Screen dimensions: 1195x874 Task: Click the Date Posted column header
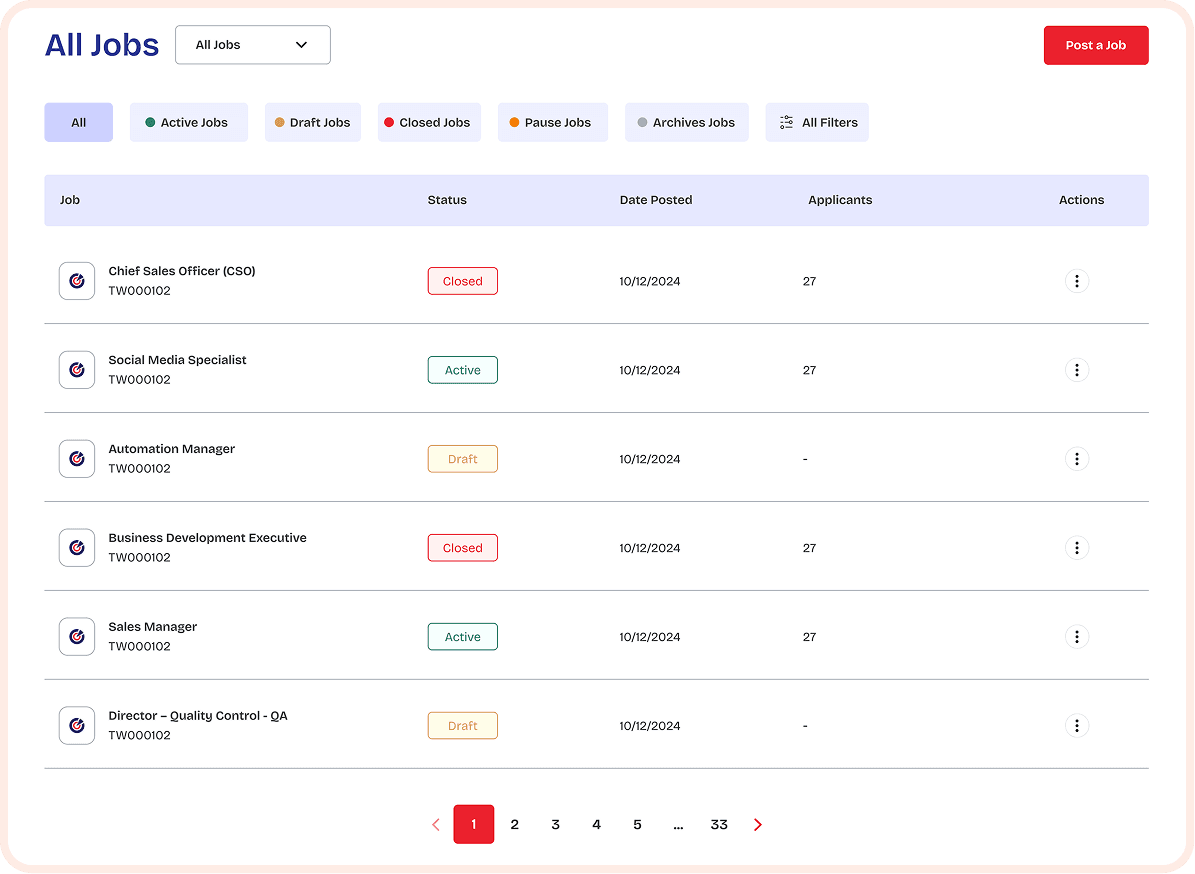[655, 200]
